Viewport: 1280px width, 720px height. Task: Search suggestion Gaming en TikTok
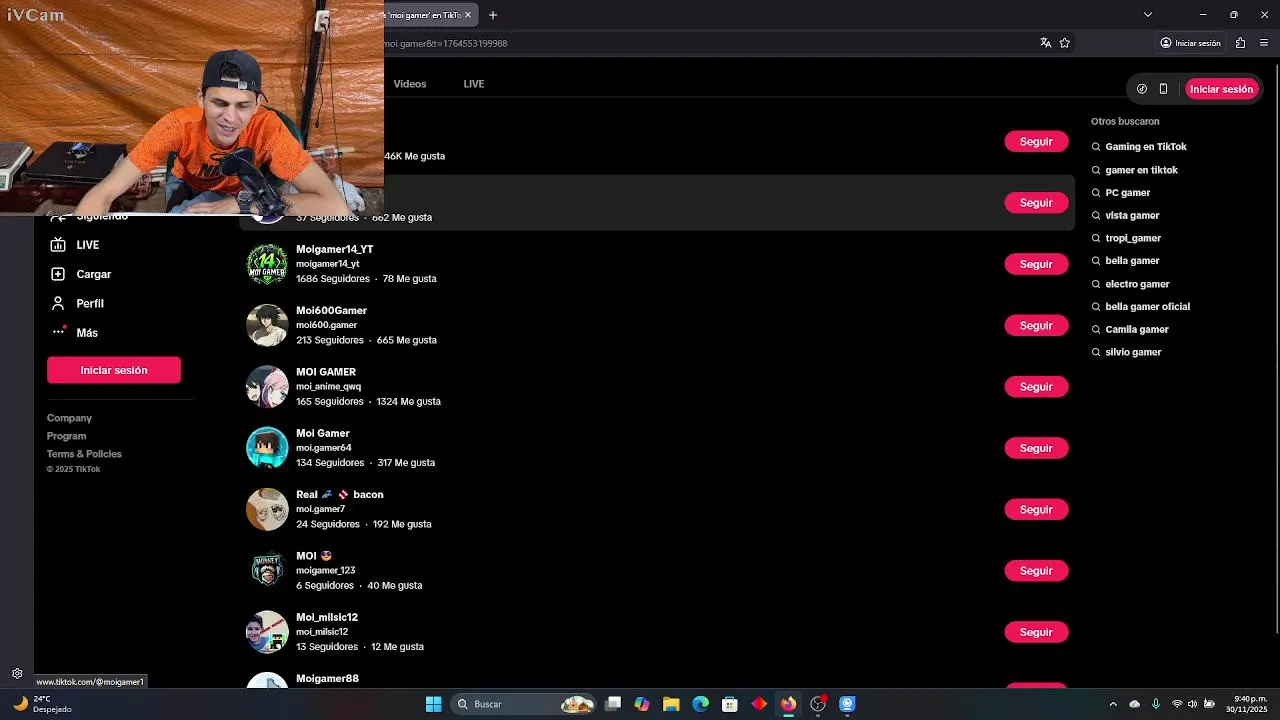coord(1146,147)
